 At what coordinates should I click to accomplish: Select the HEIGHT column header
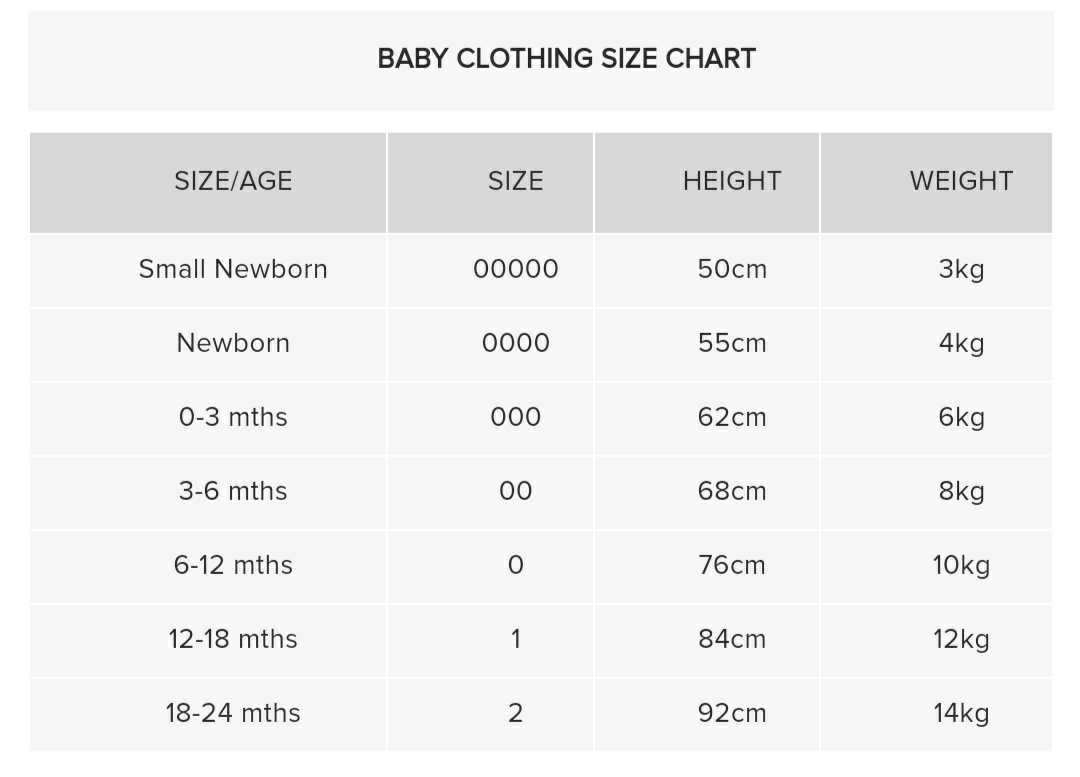(732, 181)
